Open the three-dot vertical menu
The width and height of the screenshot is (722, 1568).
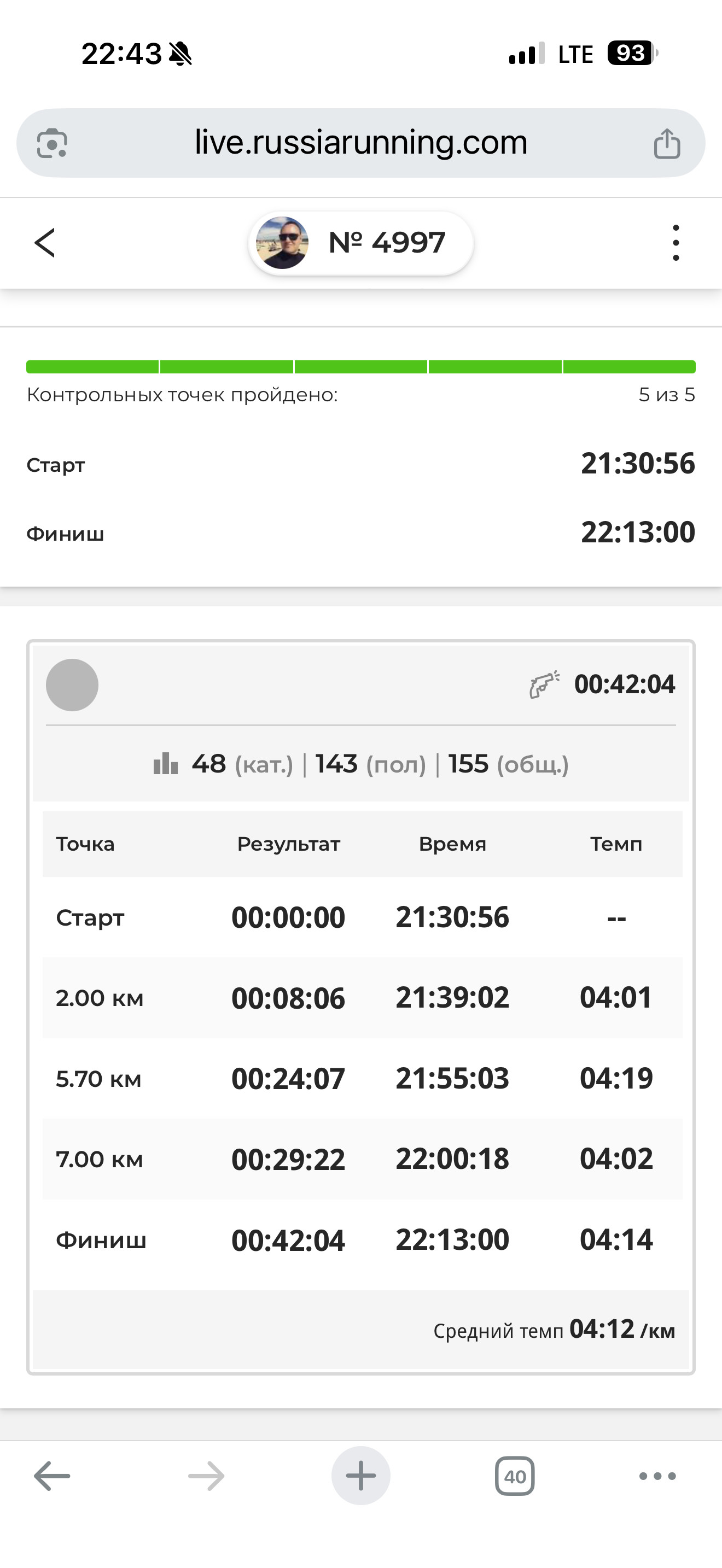(676, 243)
